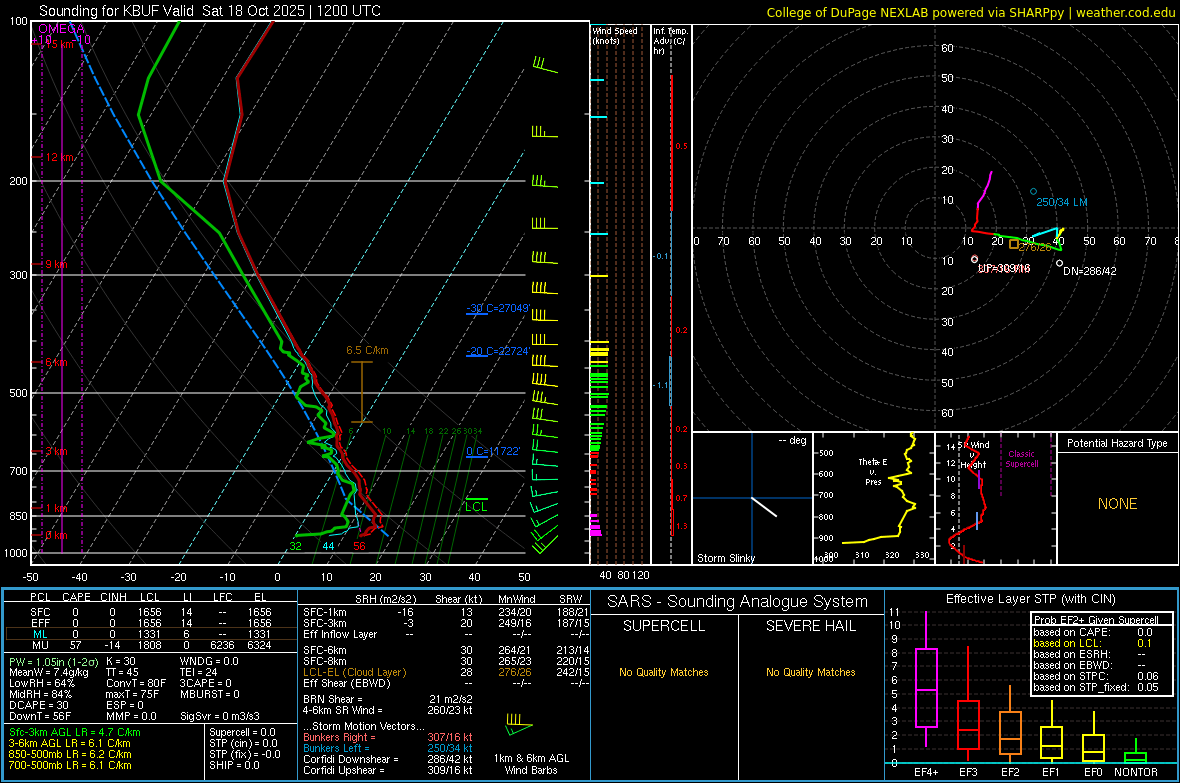Click the MeanW = 7.4g/kg value

pos(49,672)
